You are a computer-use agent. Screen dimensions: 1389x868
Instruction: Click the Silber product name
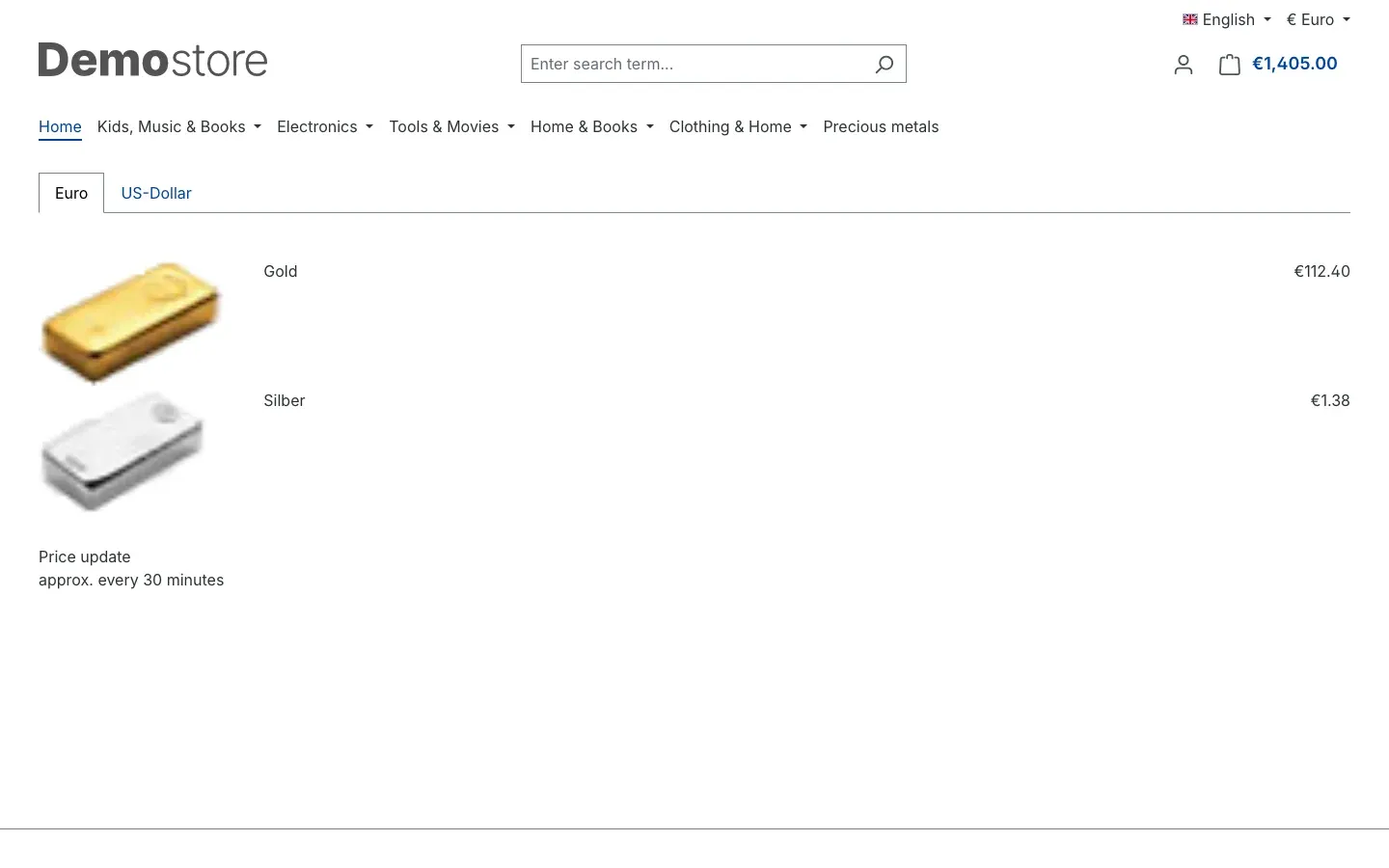[x=285, y=400]
